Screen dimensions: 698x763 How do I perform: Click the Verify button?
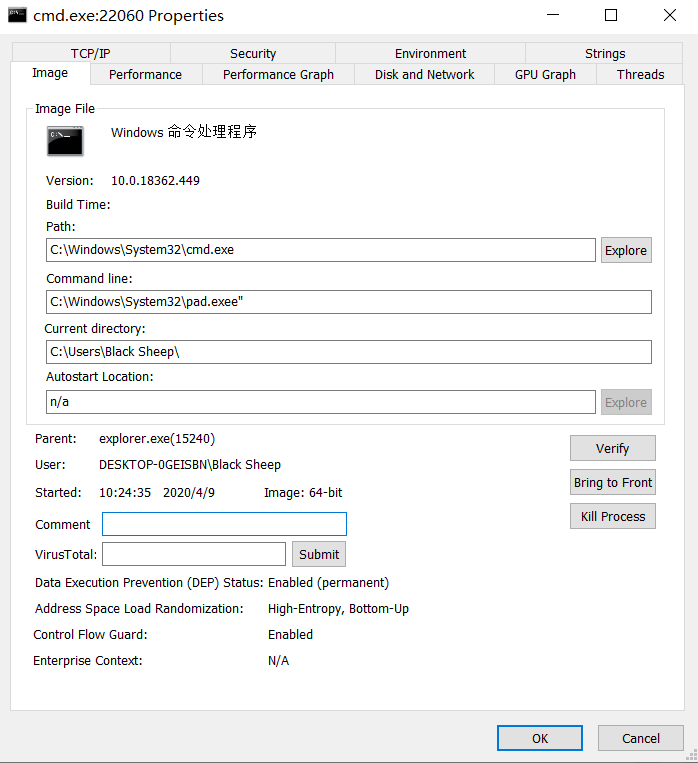613,448
